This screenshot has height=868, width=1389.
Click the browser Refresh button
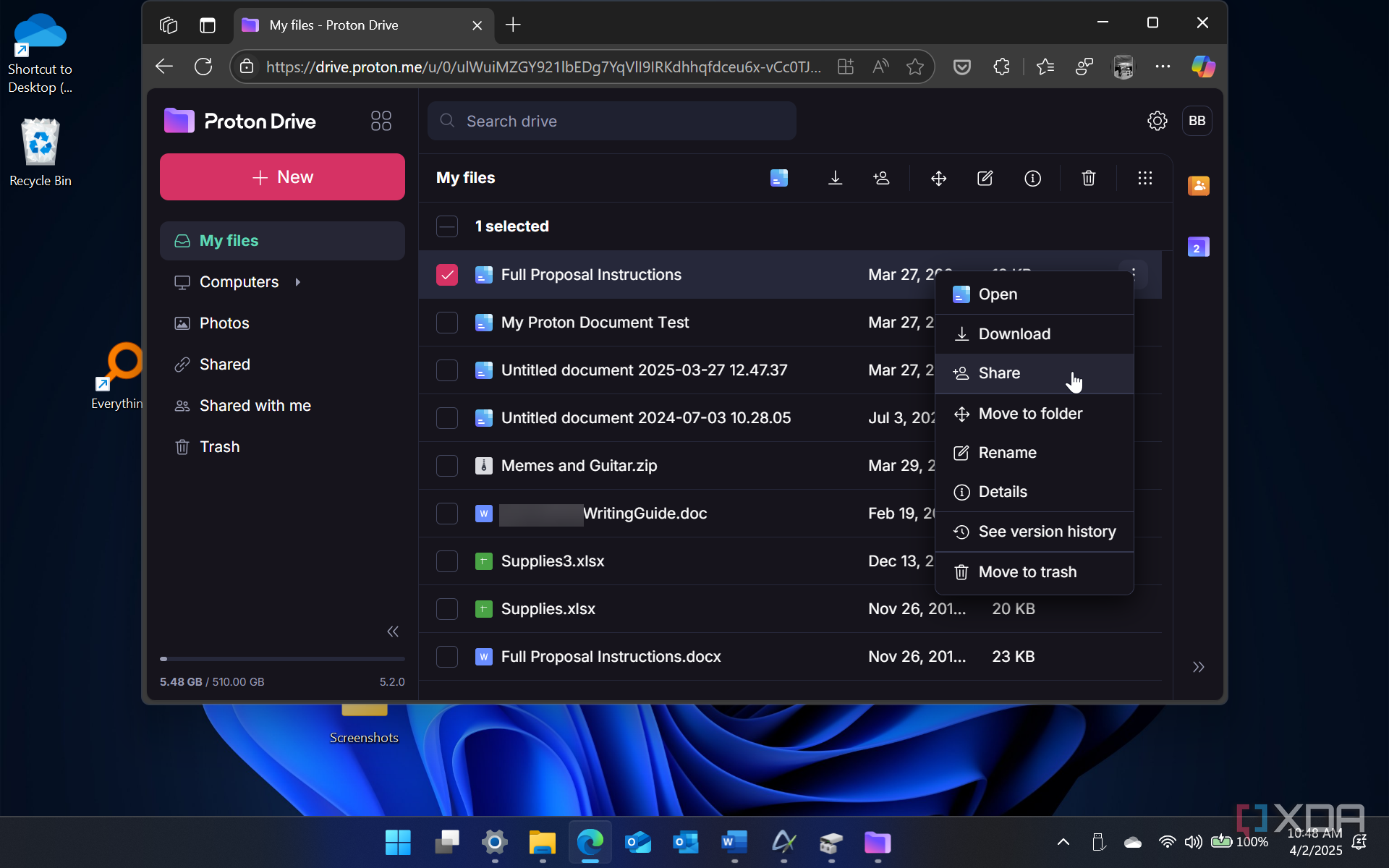tap(203, 67)
